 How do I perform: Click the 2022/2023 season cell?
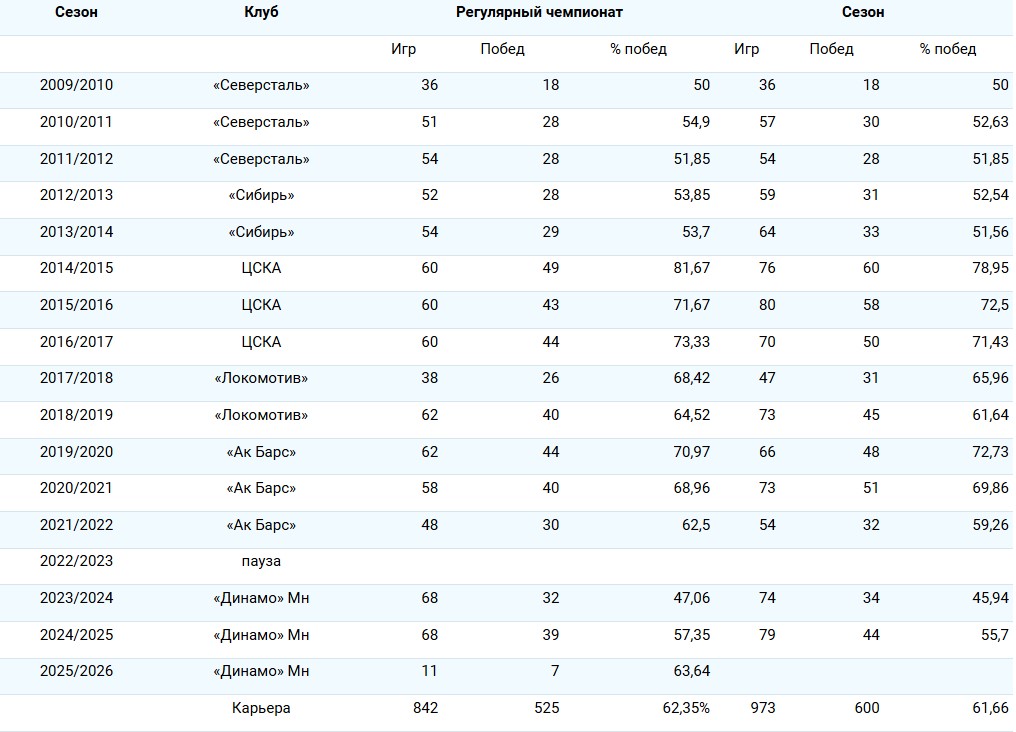click(76, 562)
